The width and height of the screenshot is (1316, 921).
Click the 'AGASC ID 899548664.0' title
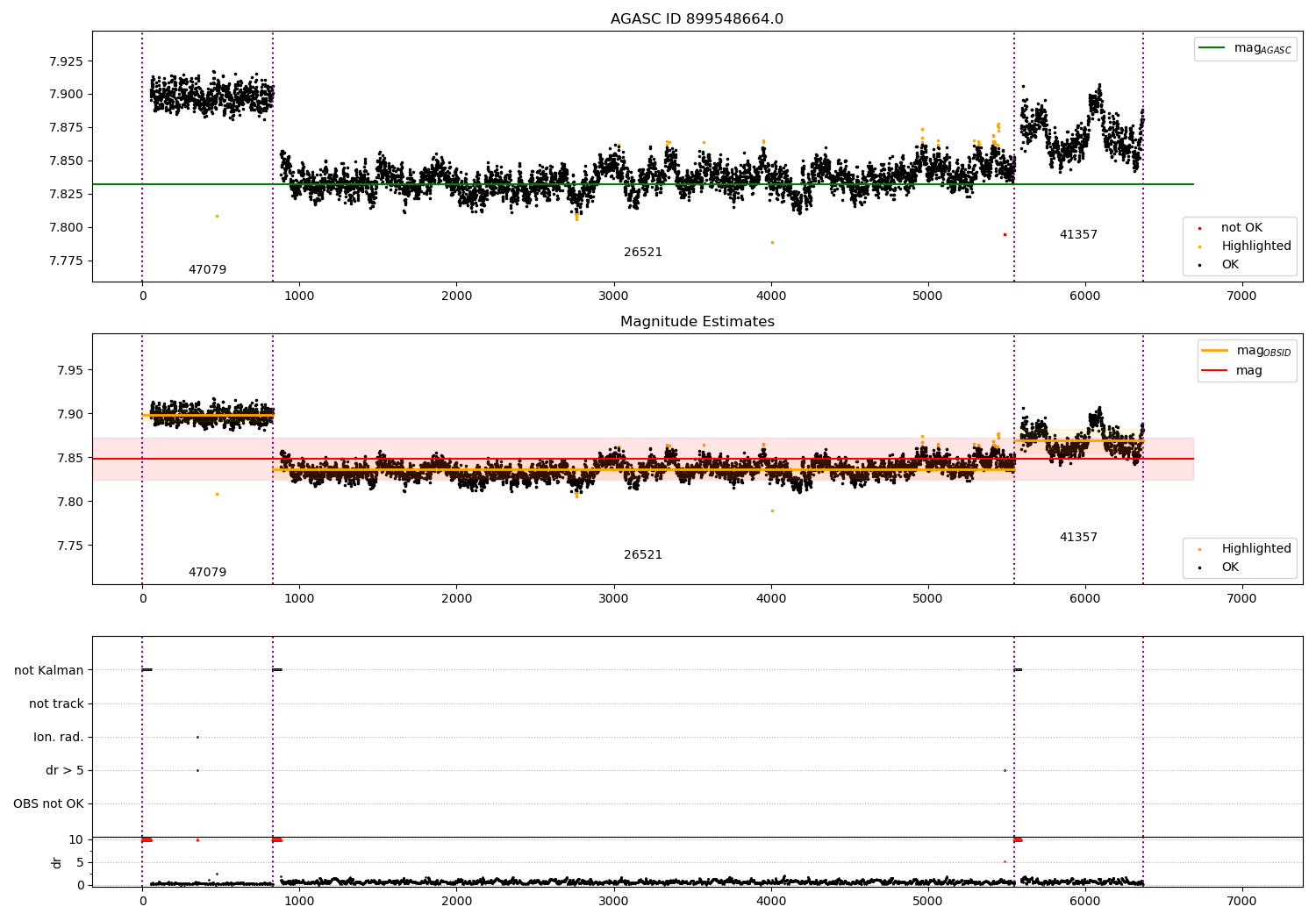697,19
